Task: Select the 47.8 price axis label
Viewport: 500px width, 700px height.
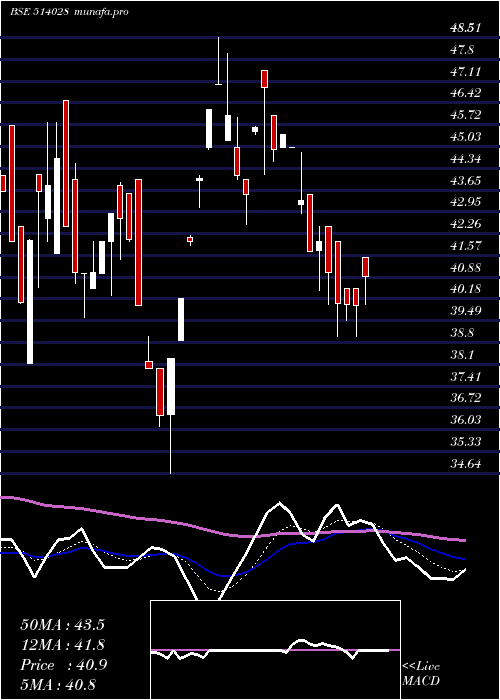Action: pos(462,50)
